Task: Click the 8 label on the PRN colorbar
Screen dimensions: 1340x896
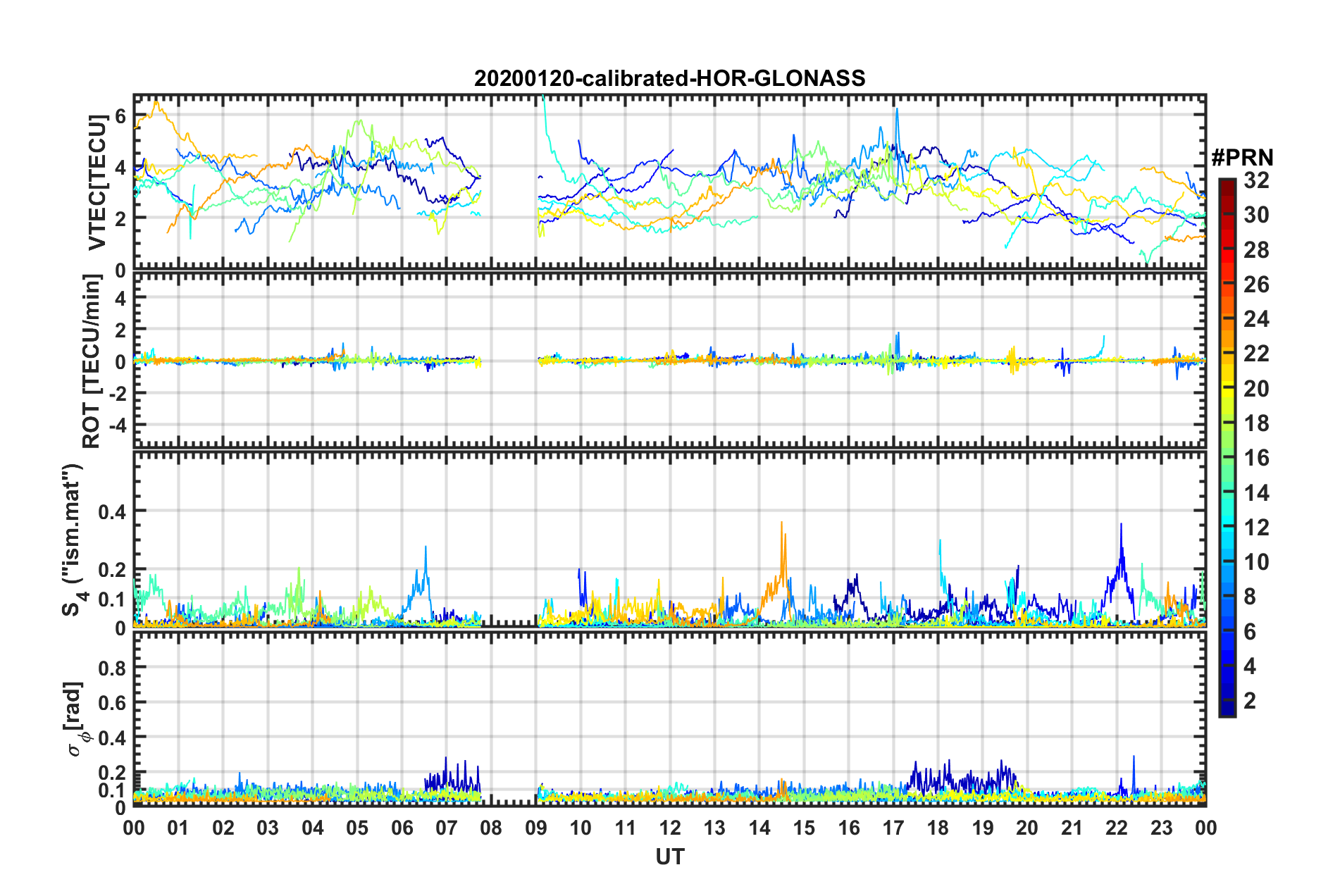Action: point(1250,597)
